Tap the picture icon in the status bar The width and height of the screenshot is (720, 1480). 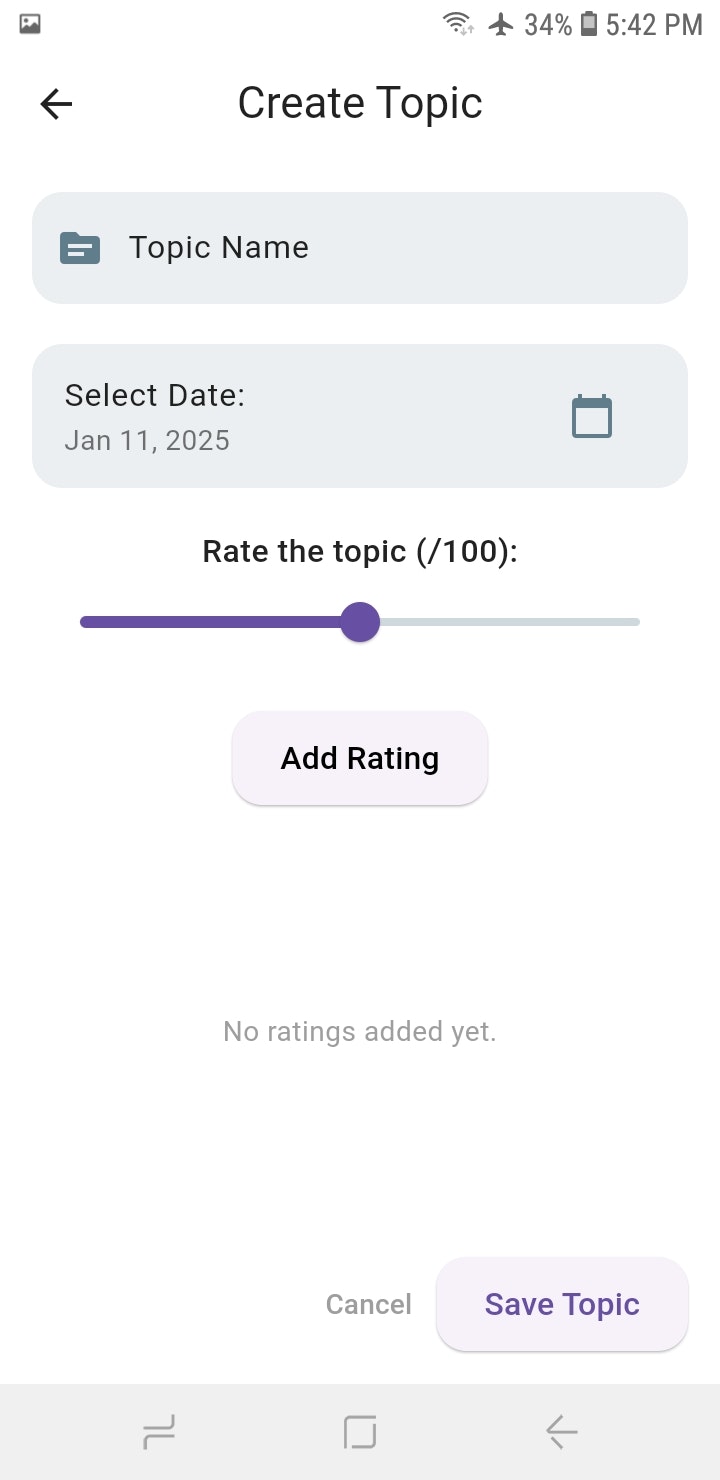pyautogui.click(x=30, y=24)
